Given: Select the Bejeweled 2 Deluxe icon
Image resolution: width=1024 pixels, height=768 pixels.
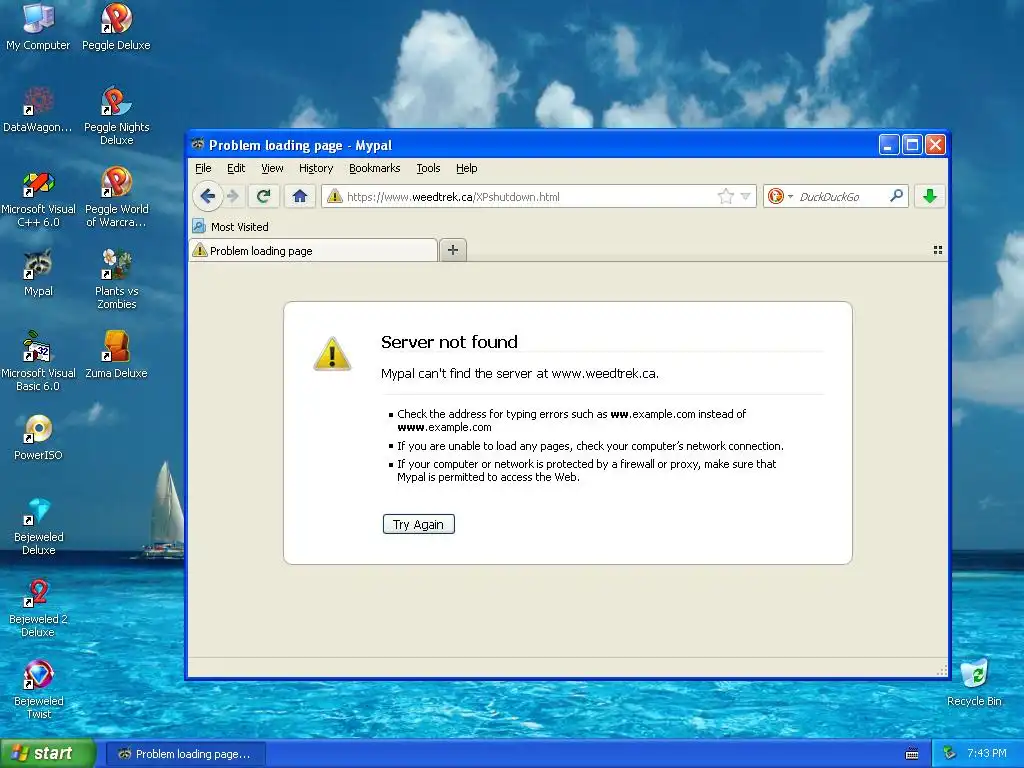Looking at the screenshot, I should (38, 608).
